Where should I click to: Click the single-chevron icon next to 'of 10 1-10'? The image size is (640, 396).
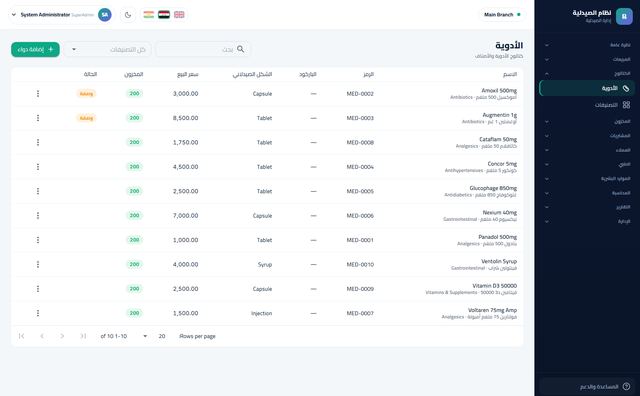62,336
